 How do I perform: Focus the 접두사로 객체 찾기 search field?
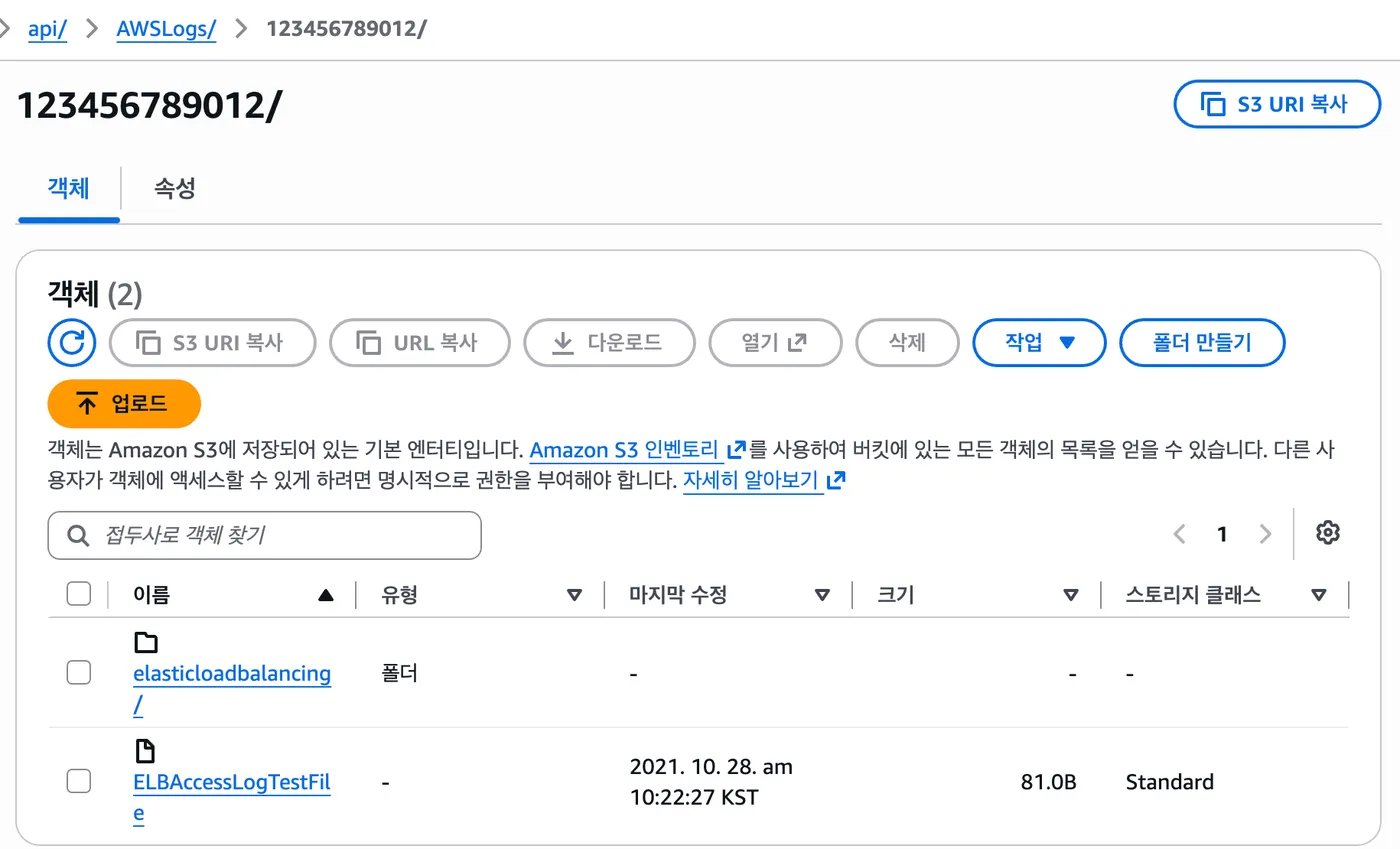tap(265, 535)
